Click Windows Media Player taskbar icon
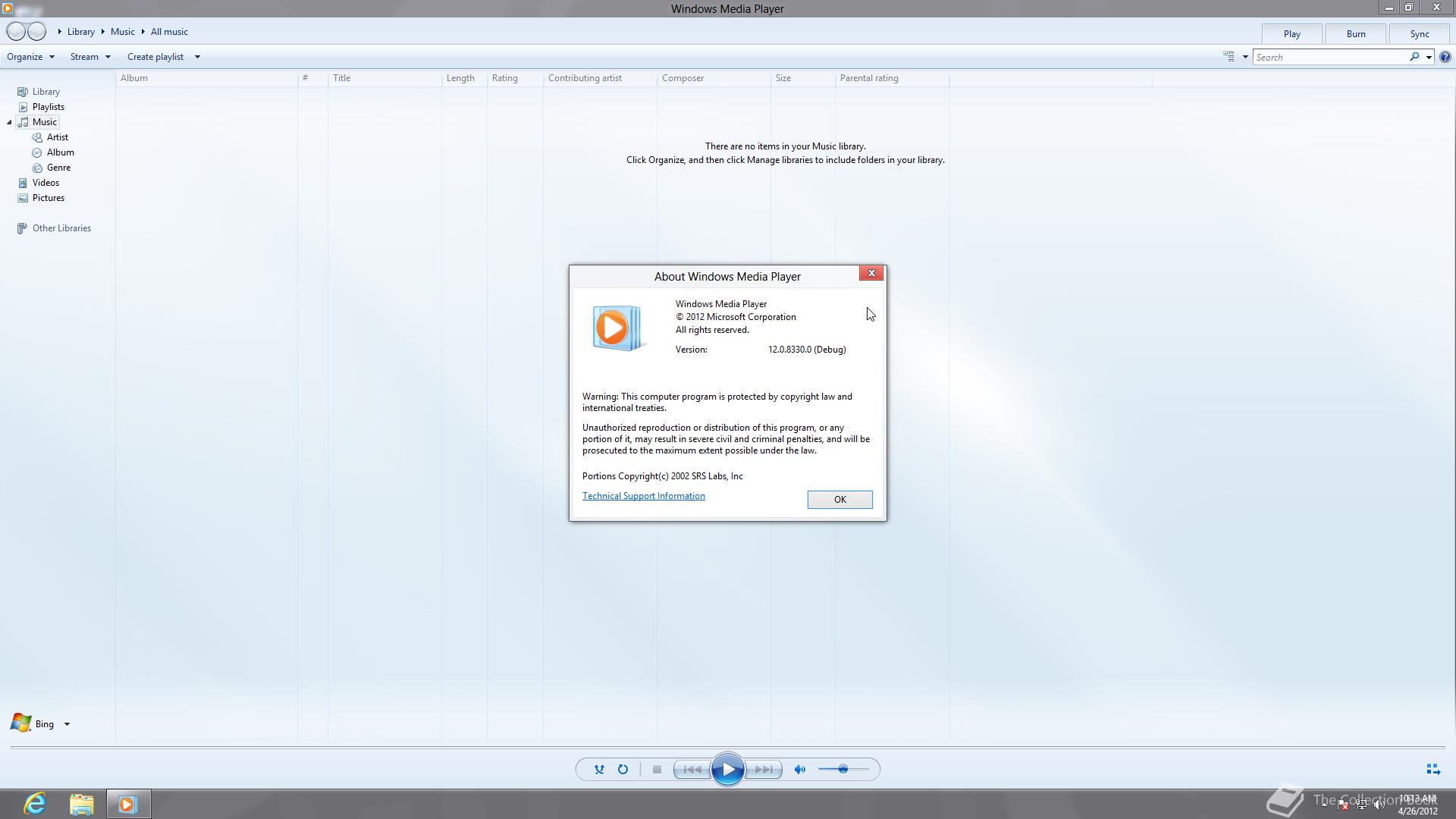 [127, 804]
